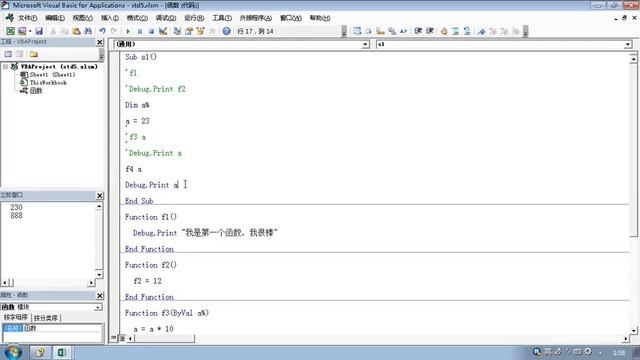
Task: Open the 文件 (File) menu
Action: (27, 18)
